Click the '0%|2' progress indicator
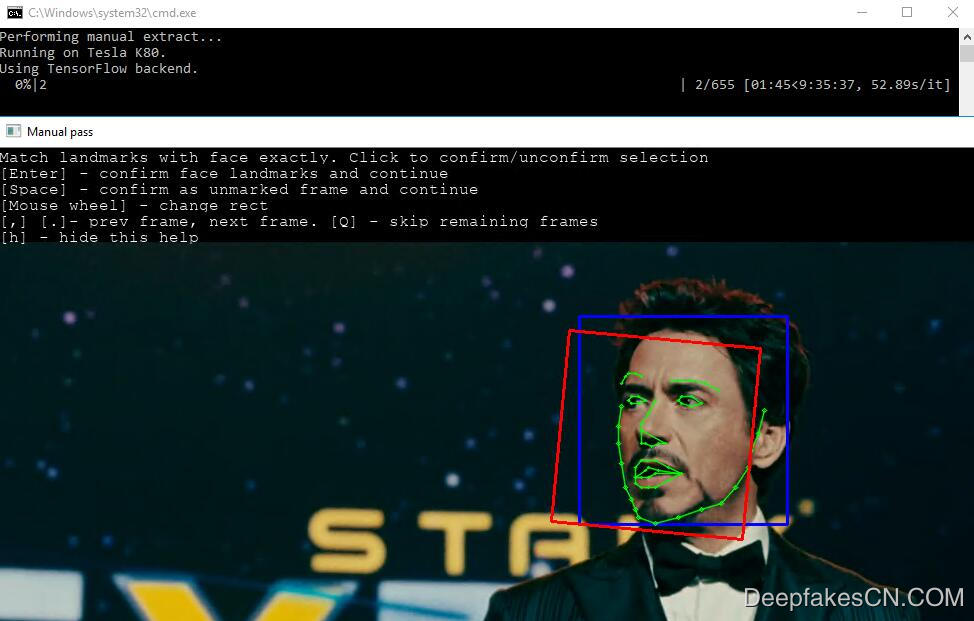The width and height of the screenshot is (974, 621). pyautogui.click(x=30, y=84)
